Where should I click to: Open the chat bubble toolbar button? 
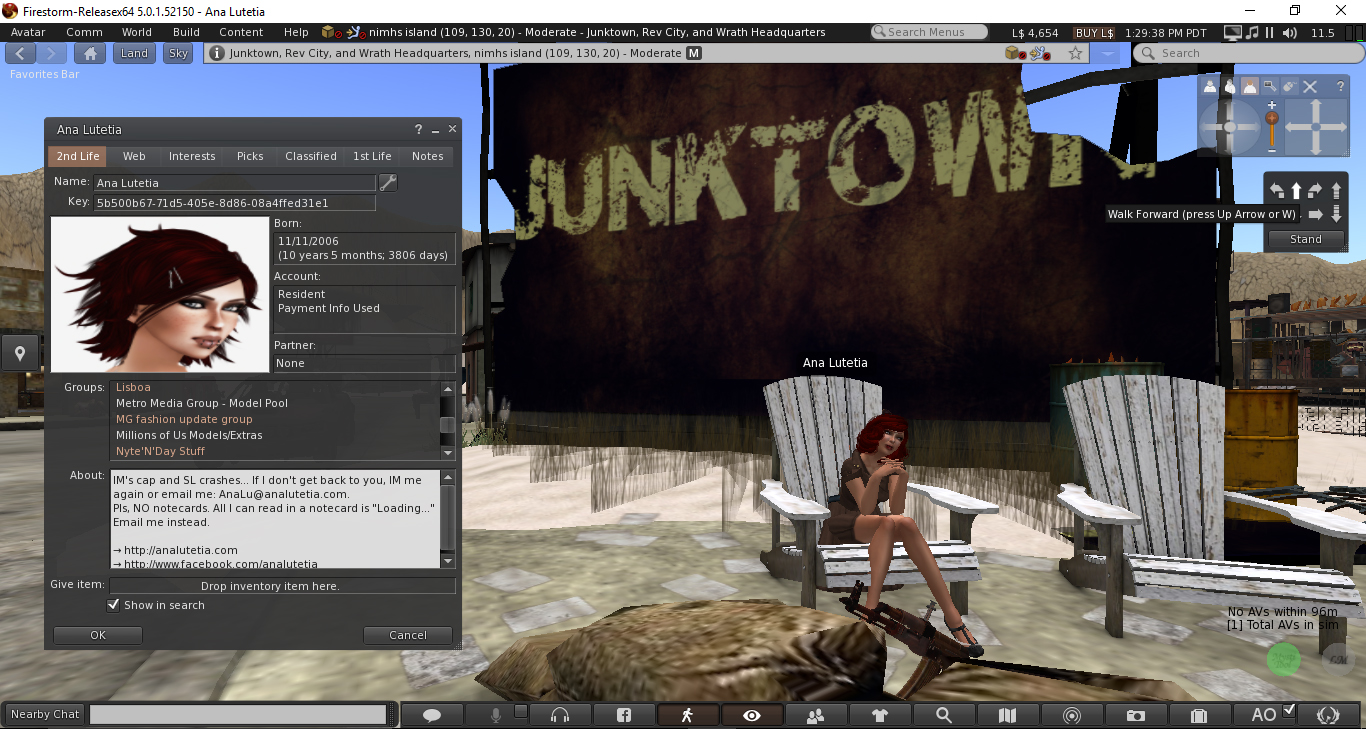click(x=432, y=715)
